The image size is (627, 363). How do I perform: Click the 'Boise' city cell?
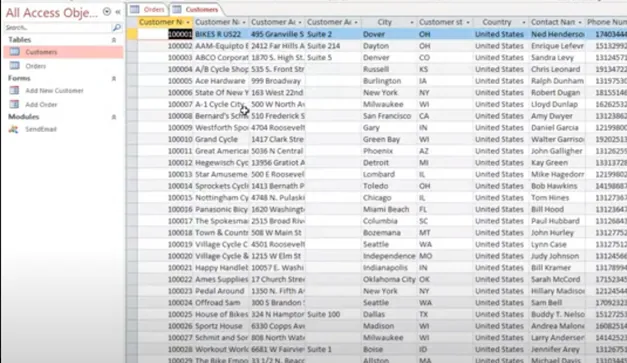tap(389, 349)
